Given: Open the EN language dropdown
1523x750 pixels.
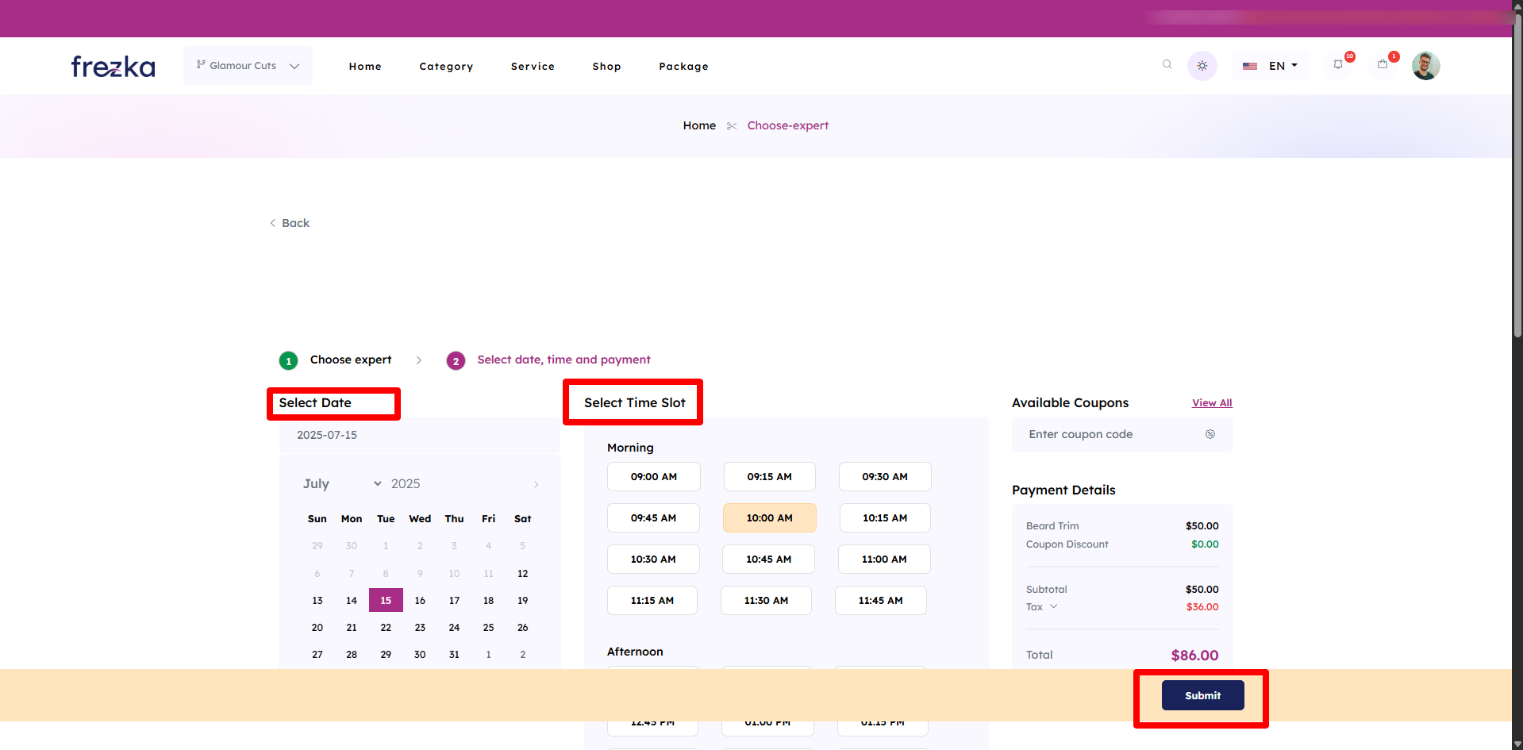Looking at the screenshot, I should tap(1270, 66).
